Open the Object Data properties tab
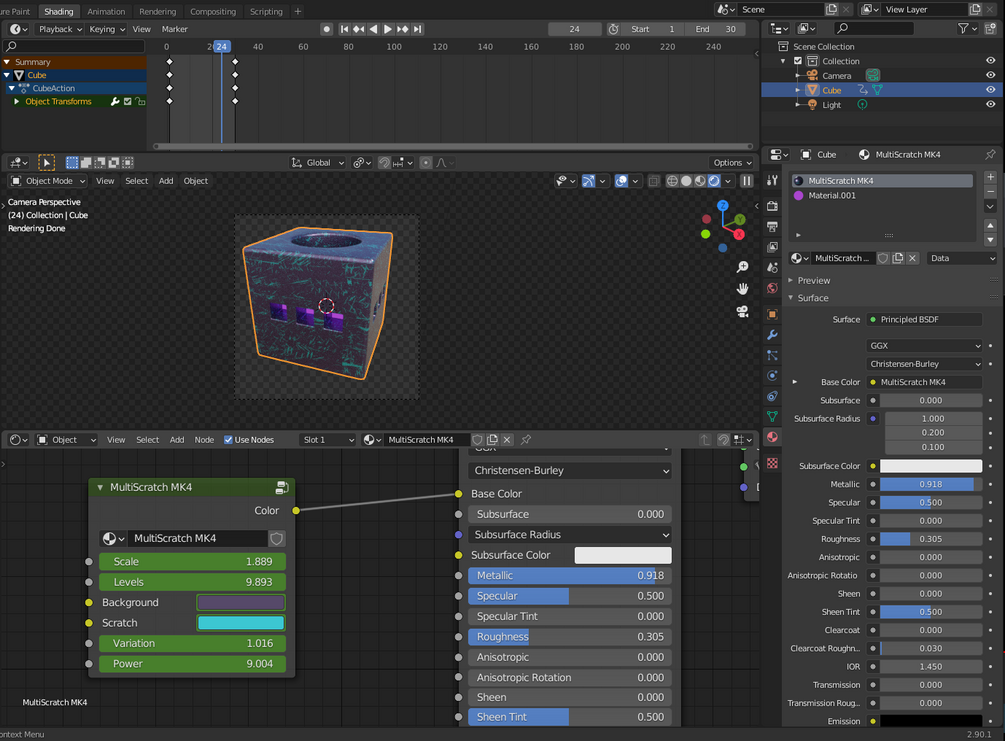This screenshot has width=1005, height=741. pyautogui.click(x=772, y=417)
